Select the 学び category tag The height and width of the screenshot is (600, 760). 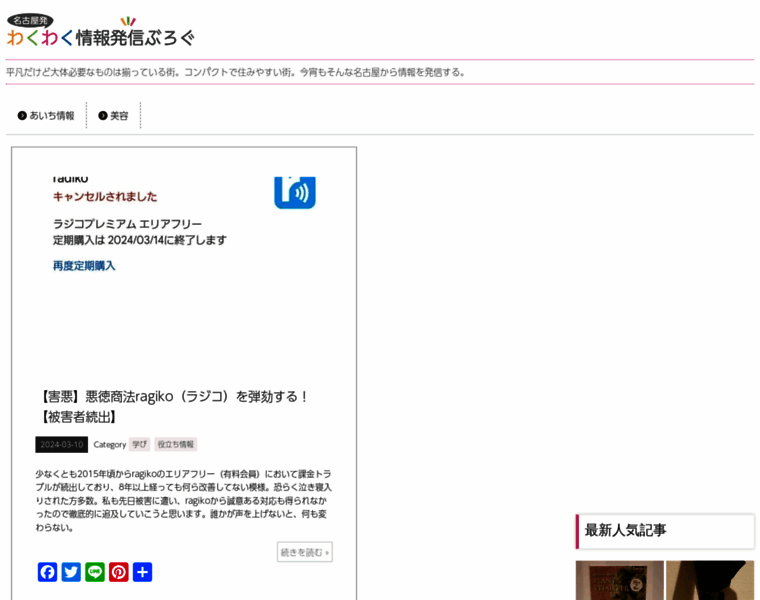point(139,444)
